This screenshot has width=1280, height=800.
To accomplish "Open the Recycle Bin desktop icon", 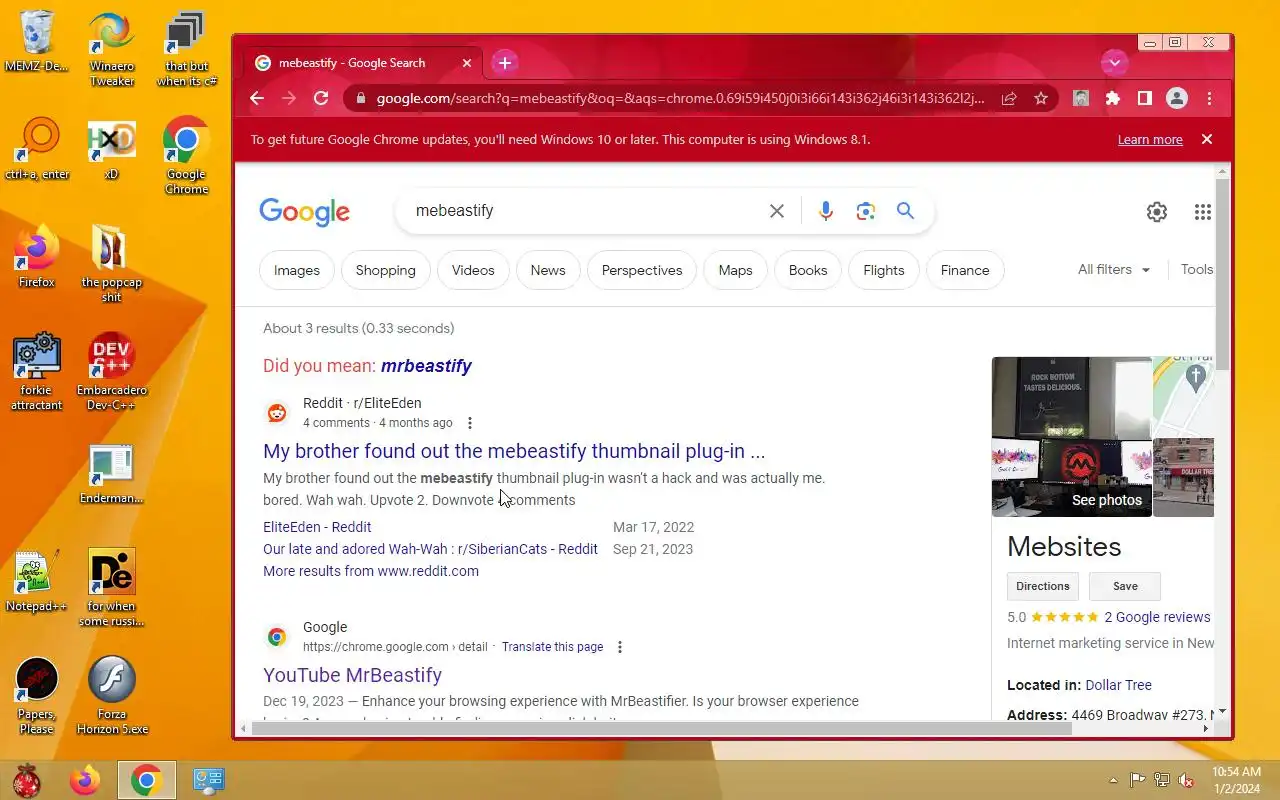I will 36,42.
